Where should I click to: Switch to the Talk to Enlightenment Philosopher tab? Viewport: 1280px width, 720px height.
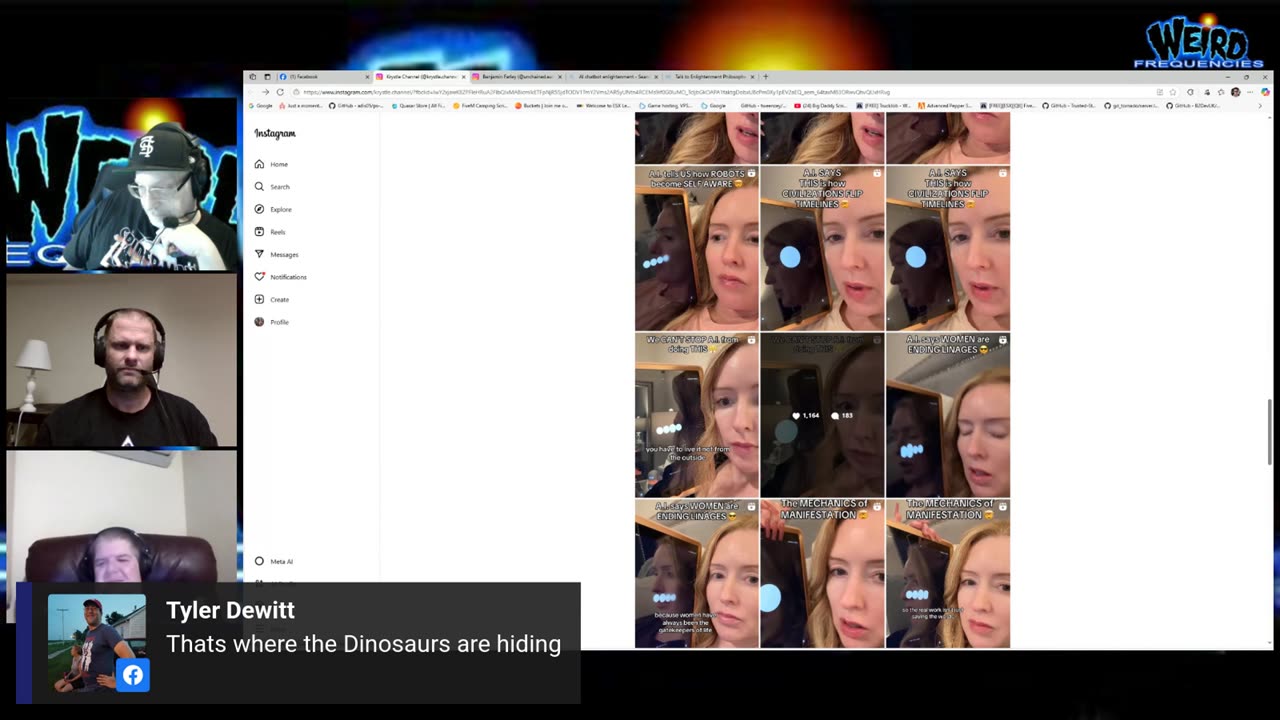tap(708, 77)
